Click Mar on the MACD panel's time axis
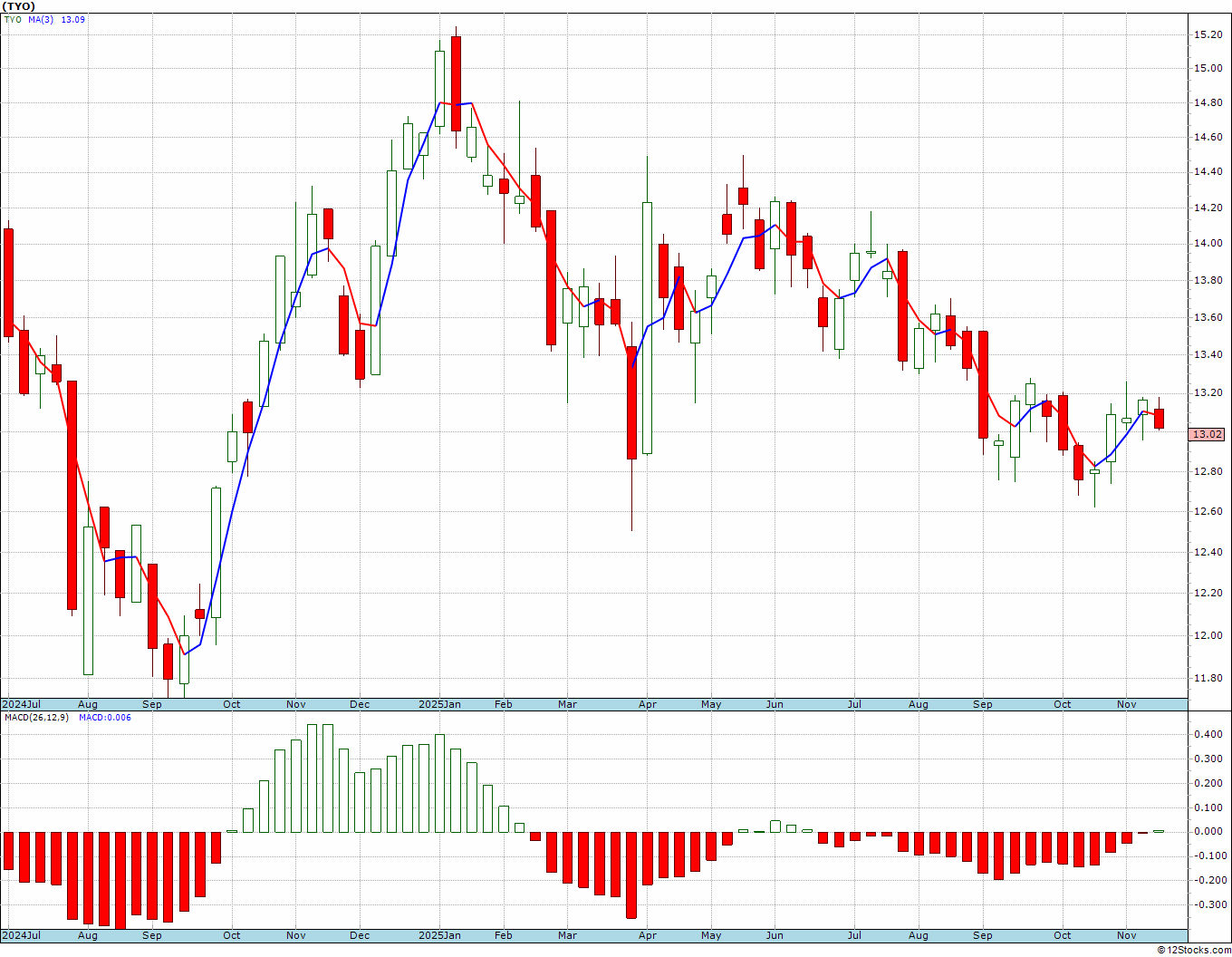The height and width of the screenshot is (957, 1232). pos(567,935)
